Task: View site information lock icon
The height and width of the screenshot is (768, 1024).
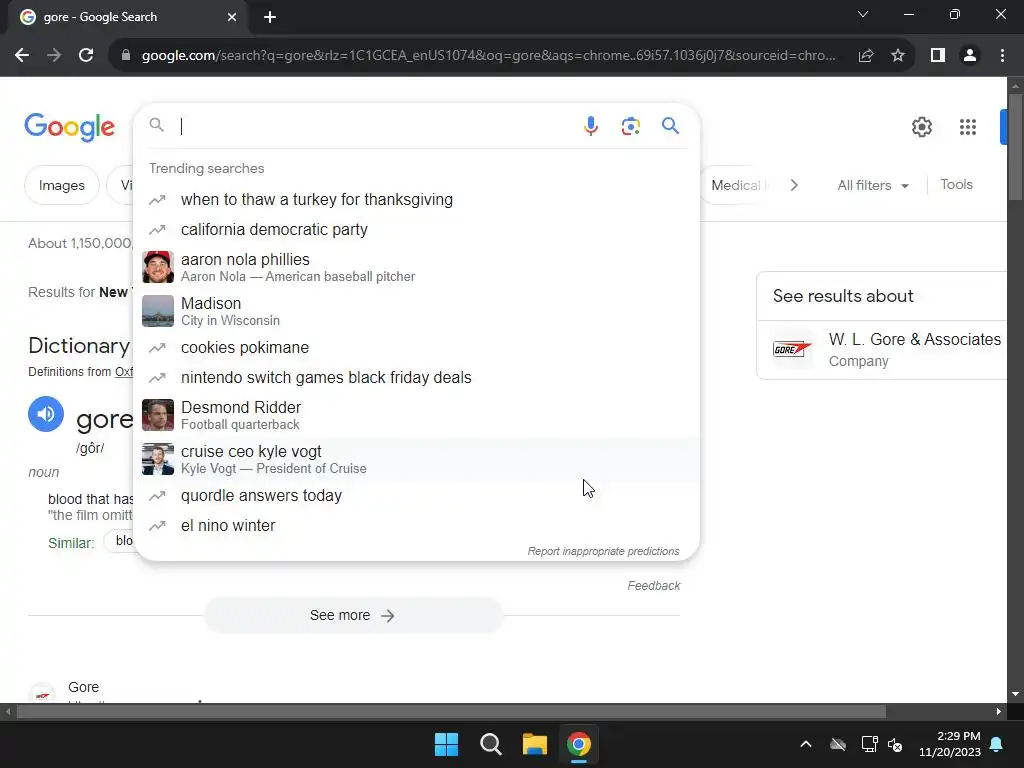Action: tap(126, 56)
